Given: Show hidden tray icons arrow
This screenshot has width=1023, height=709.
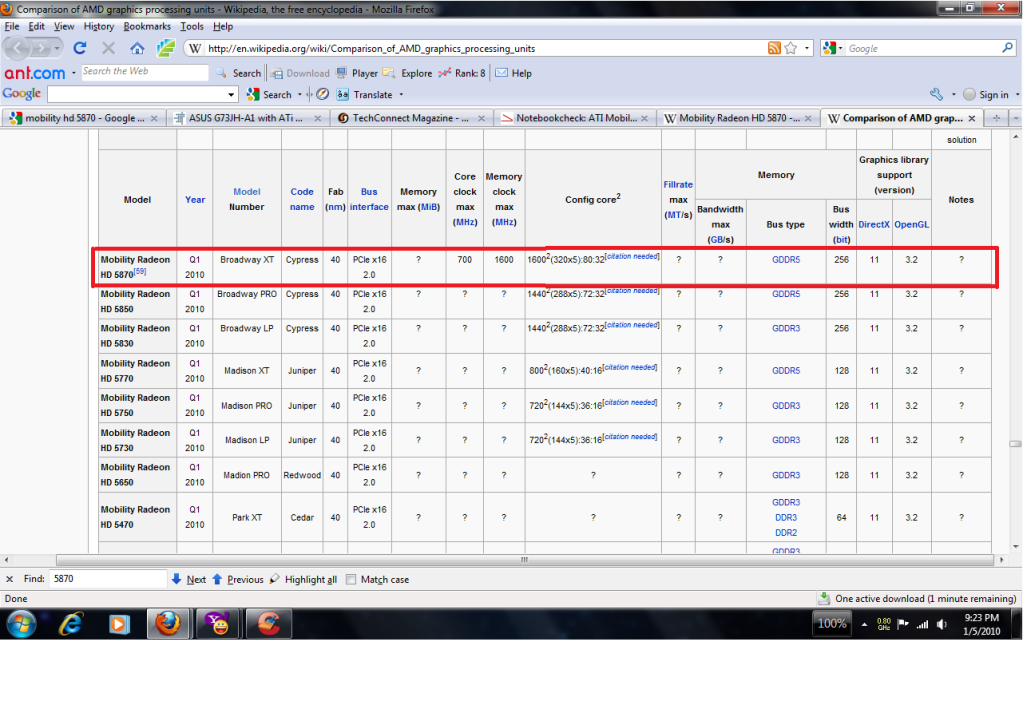Looking at the screenshot, I should pos(864,624).
